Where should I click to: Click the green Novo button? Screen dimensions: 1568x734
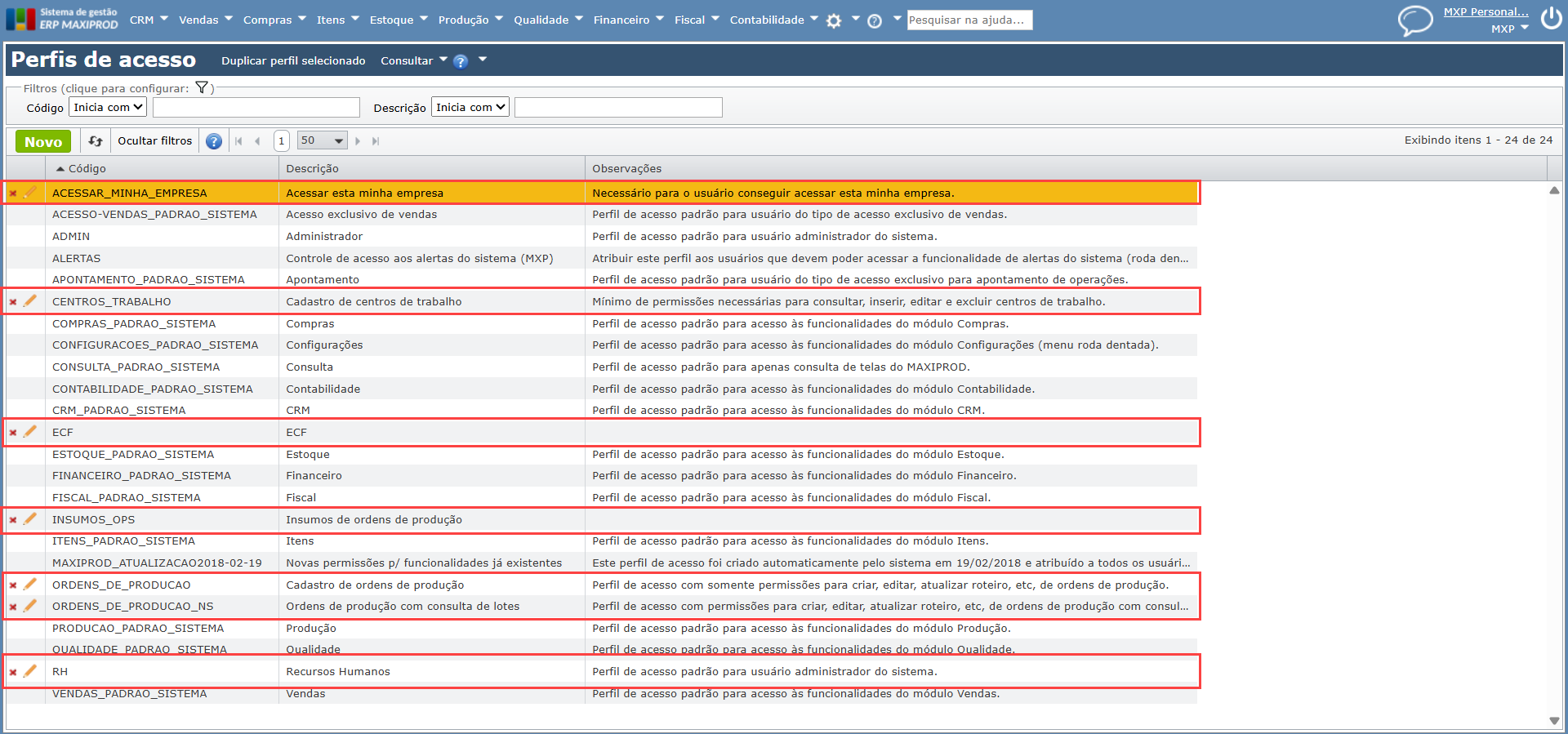coord(43,141)
